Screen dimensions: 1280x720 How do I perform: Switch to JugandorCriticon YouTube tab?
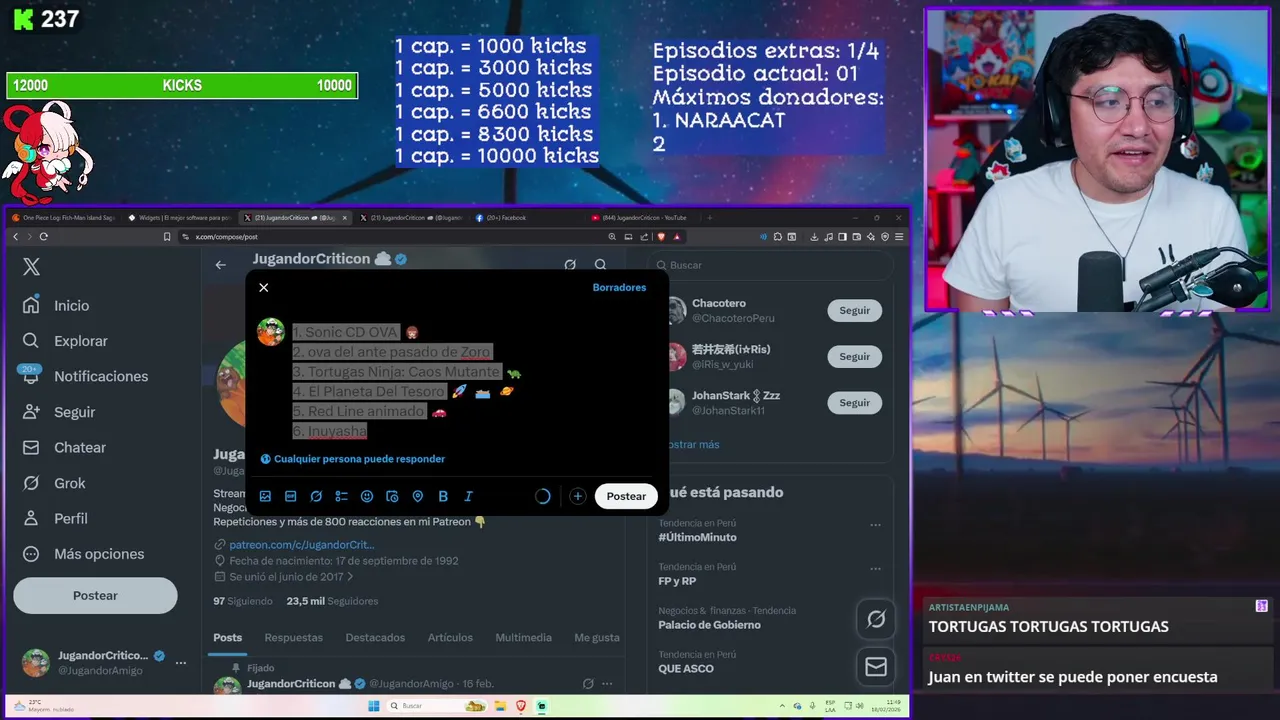642,218
